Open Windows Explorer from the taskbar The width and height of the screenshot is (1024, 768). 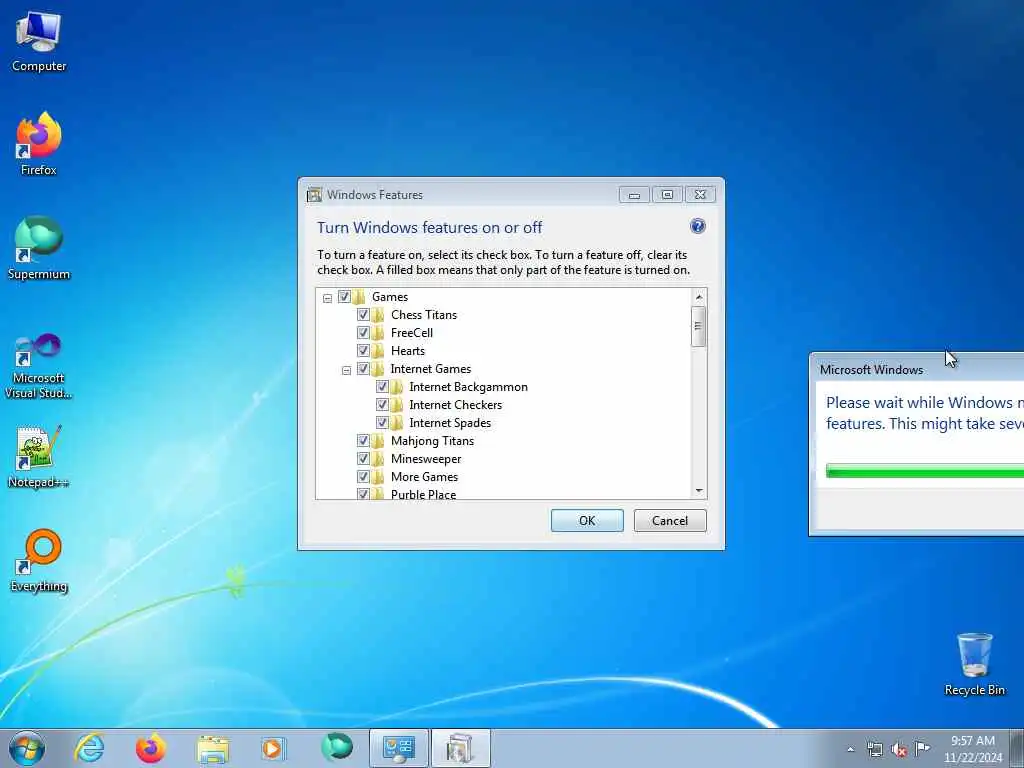coord(213,748)
